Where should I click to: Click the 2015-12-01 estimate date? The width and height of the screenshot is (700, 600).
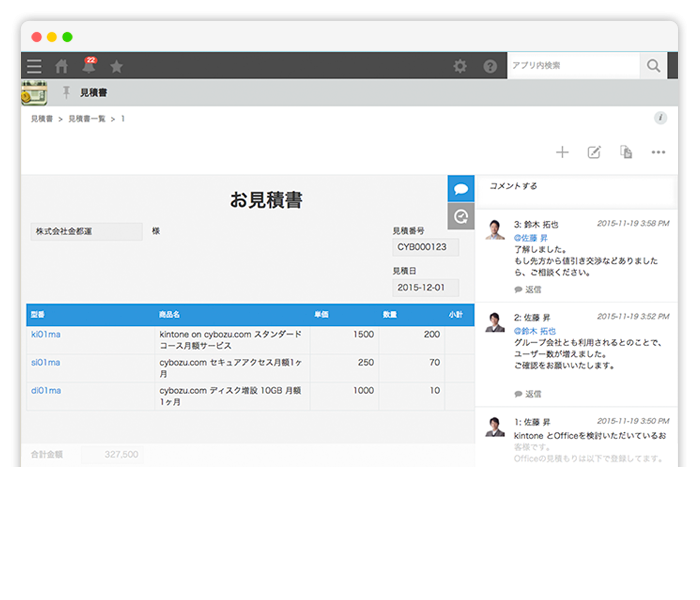tap(425, 288)
